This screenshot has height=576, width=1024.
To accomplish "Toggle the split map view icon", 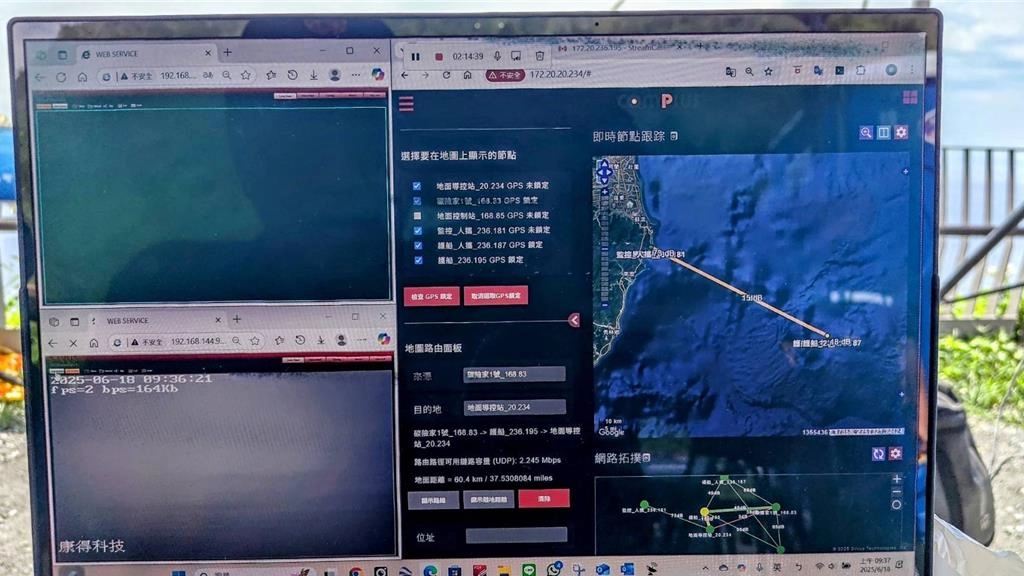I will point(884,133).
